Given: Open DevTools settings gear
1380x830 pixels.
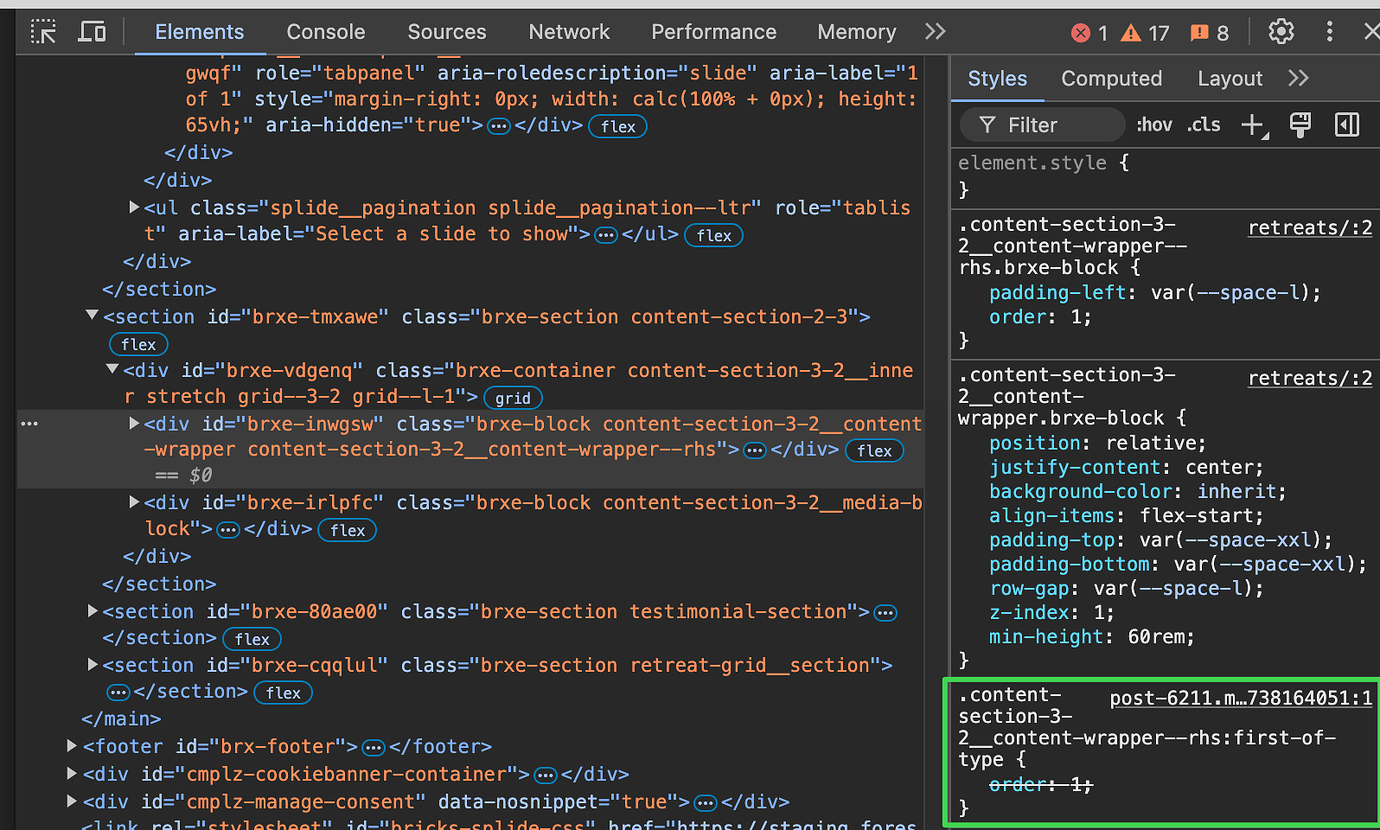Looking at the screenshot, I should [1281, 31].
